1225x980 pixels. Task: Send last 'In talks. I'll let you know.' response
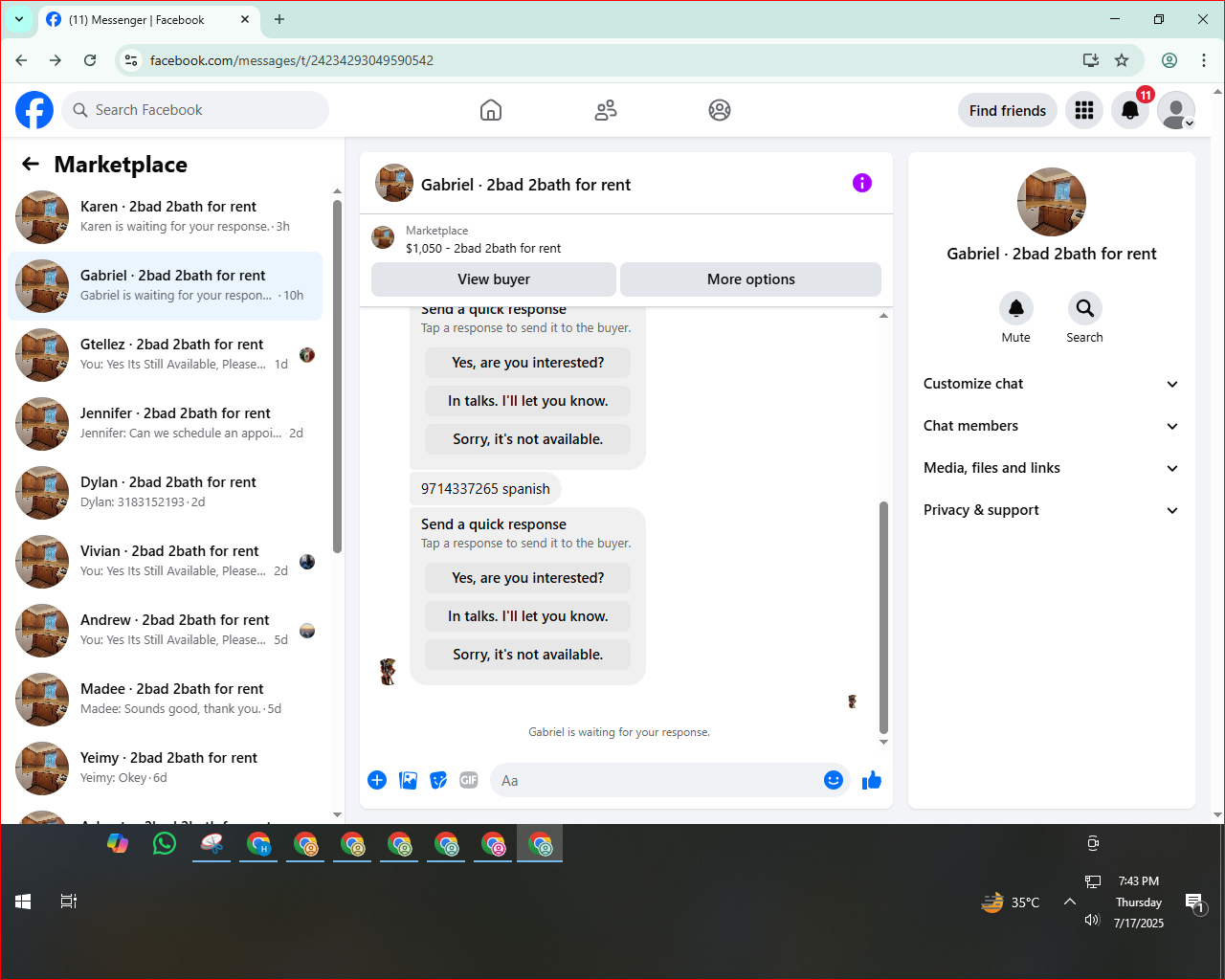click(x=528, y=616)
